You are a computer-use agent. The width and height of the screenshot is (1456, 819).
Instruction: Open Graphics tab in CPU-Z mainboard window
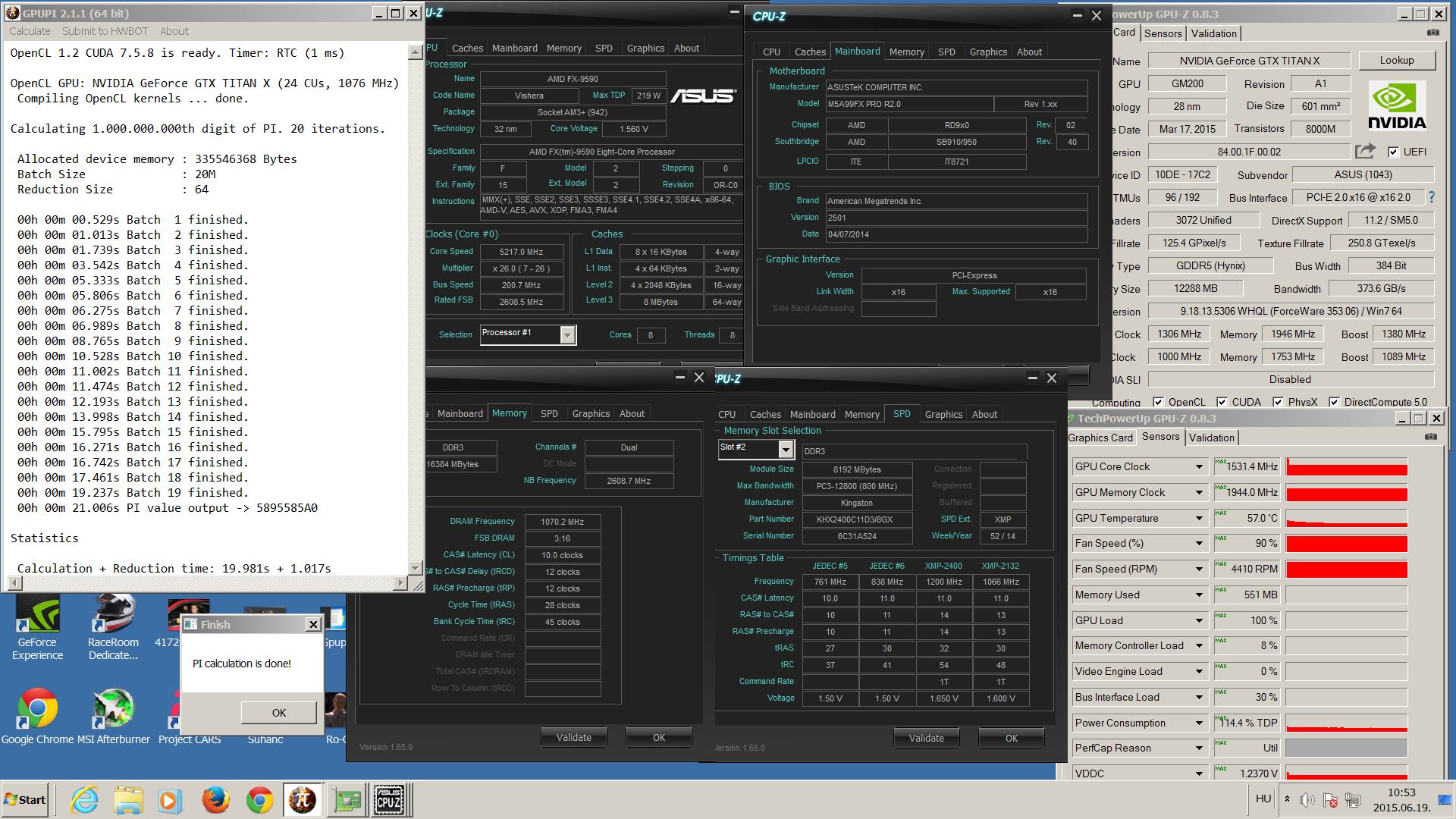[987, 52]
